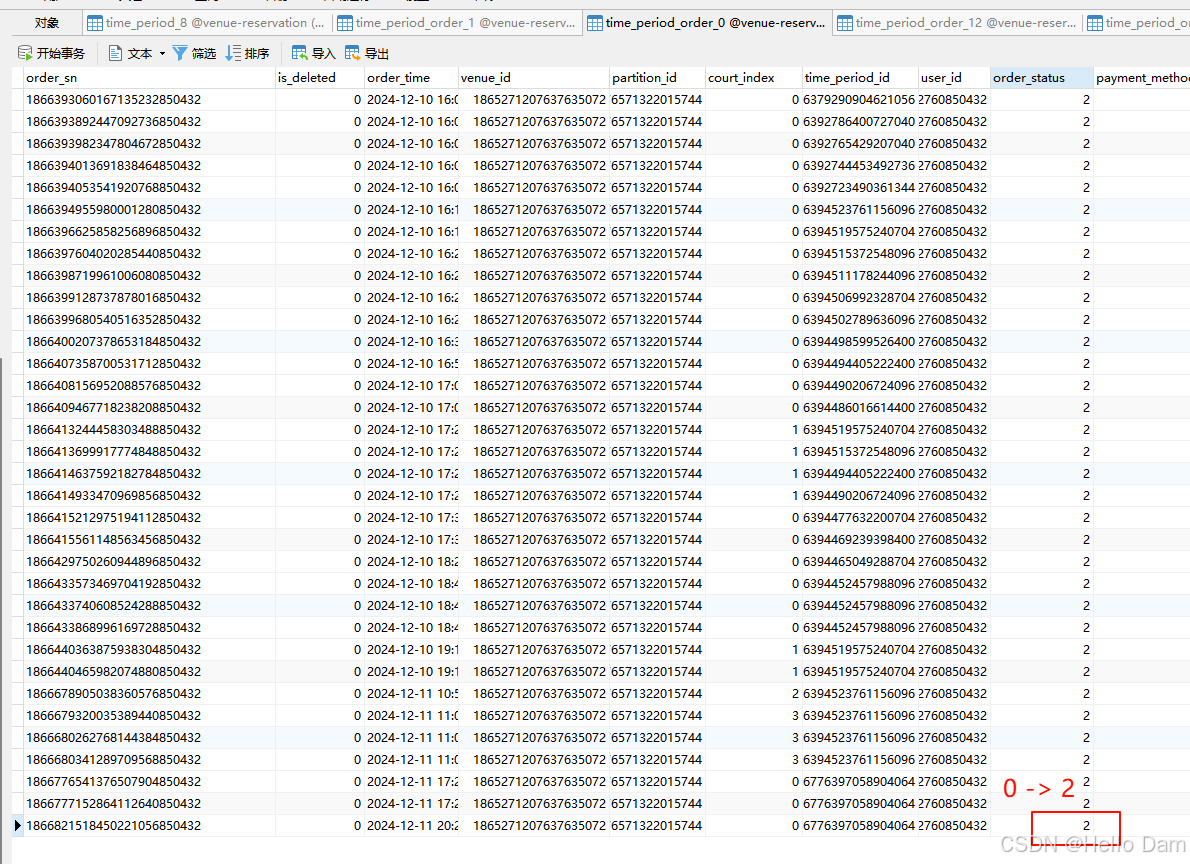Screen dimensions: 1190x864
Task: Click the Export (导出) icon
Action: click(352, 53)
